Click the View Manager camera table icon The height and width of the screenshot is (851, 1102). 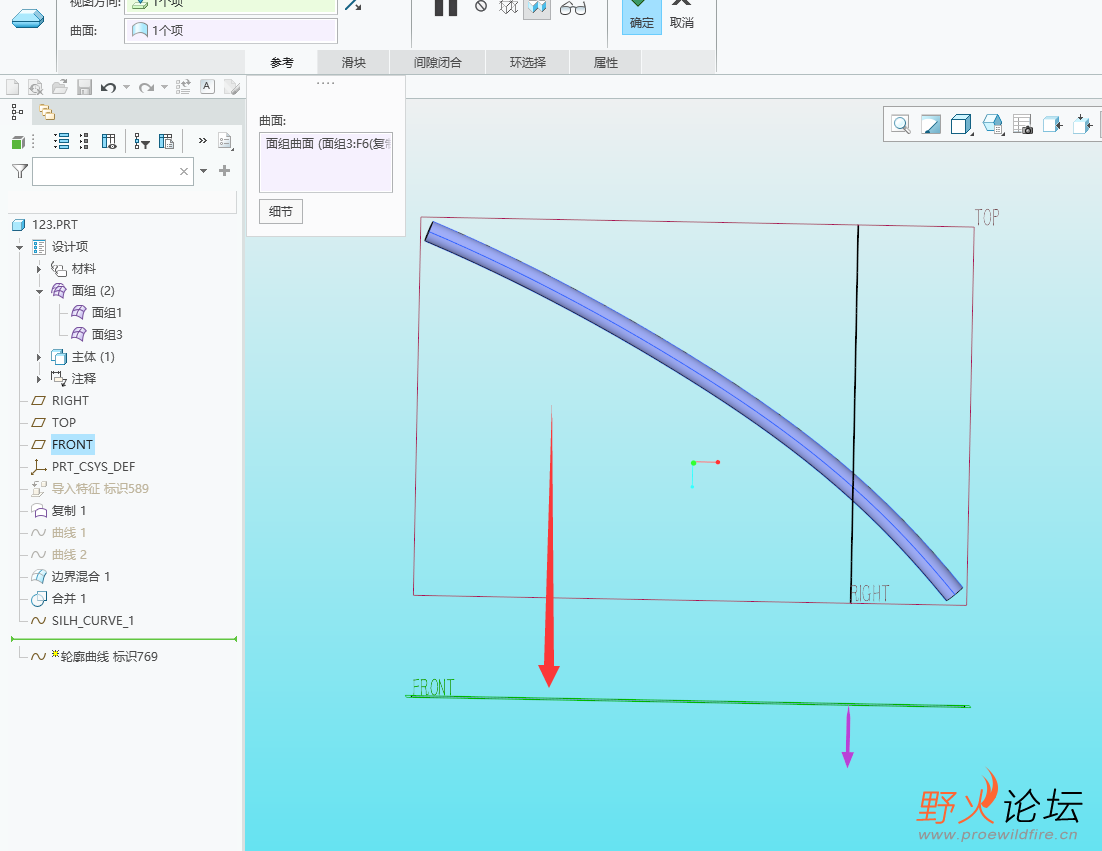(x=1023, y=125)
